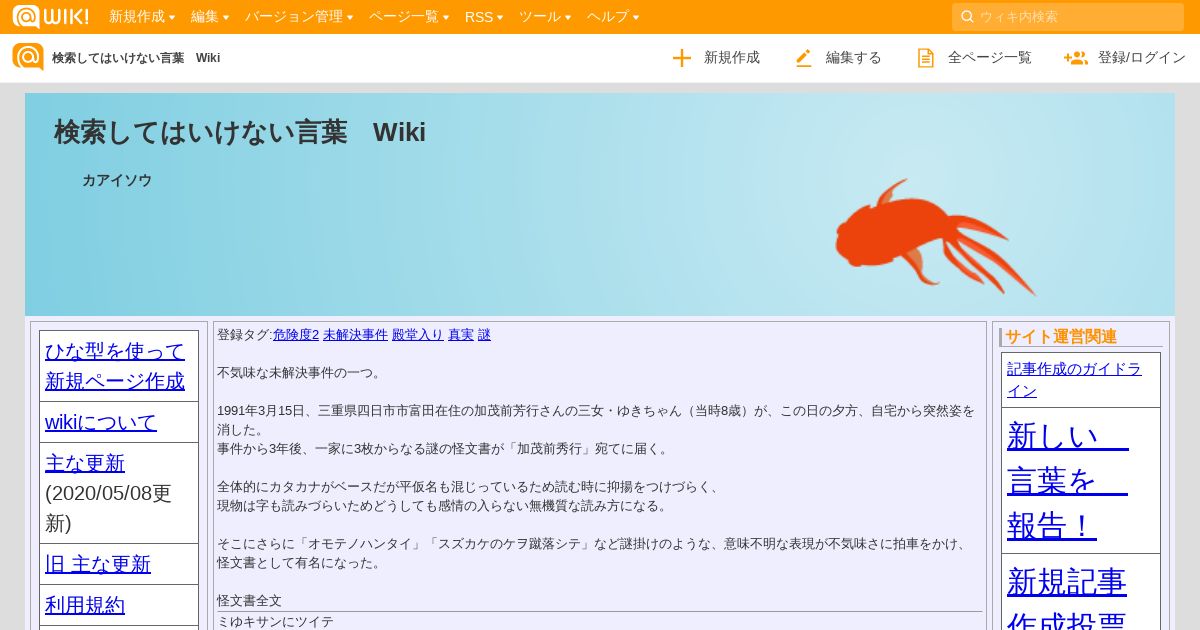The height and width of the screenshot is (630, 1200).
Task: Click the page title カアイソウ
Action: [117, 180]
